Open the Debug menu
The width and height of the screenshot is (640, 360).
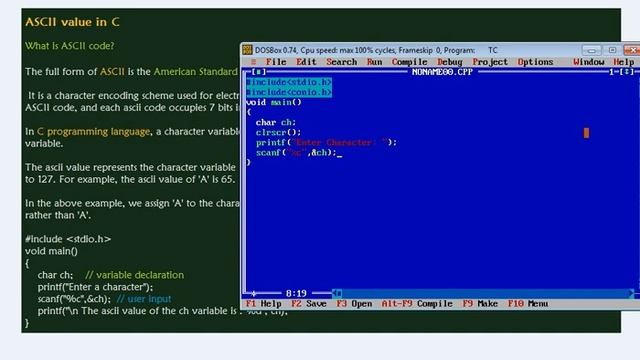click(x=450, y=62)
